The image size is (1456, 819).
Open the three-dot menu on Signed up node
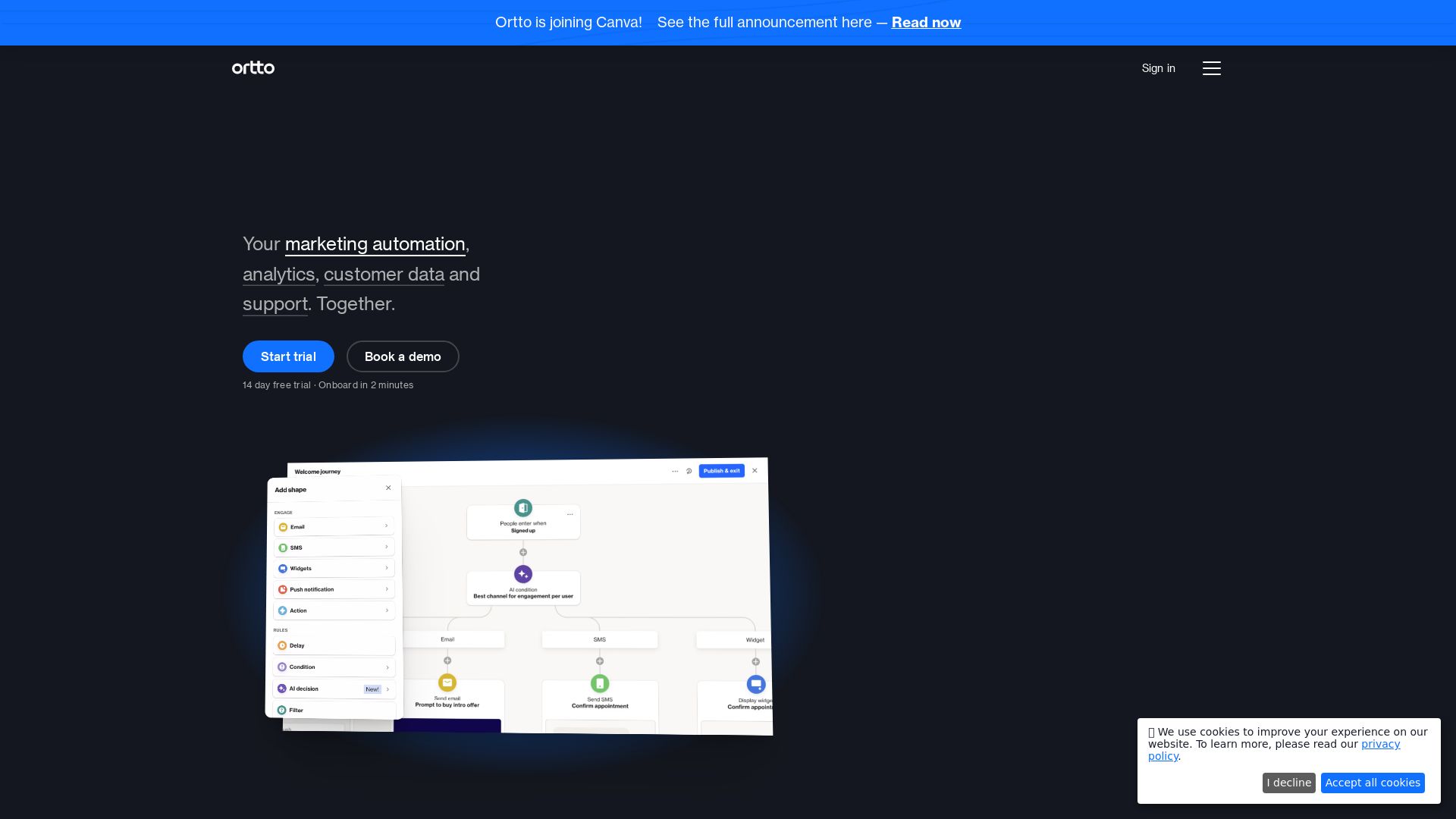coord(570,514)
